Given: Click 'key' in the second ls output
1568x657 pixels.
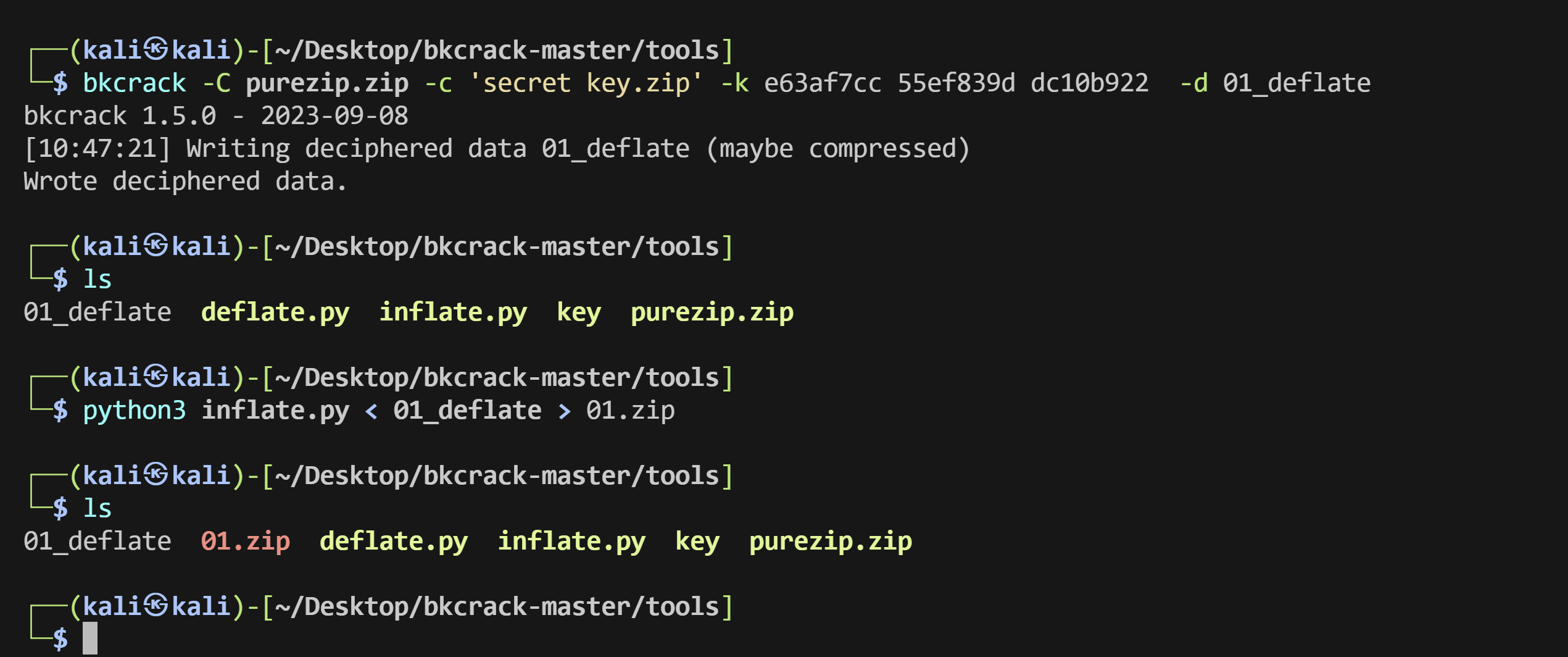Looking at the screenshot, I should click(697, 542).
